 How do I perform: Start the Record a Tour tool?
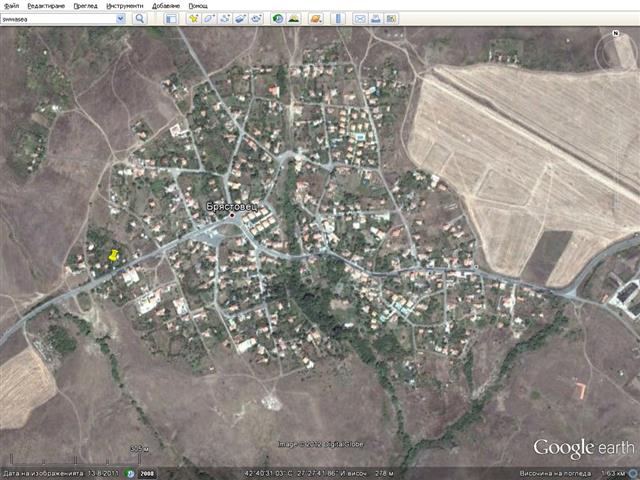[x=257, y=18]
